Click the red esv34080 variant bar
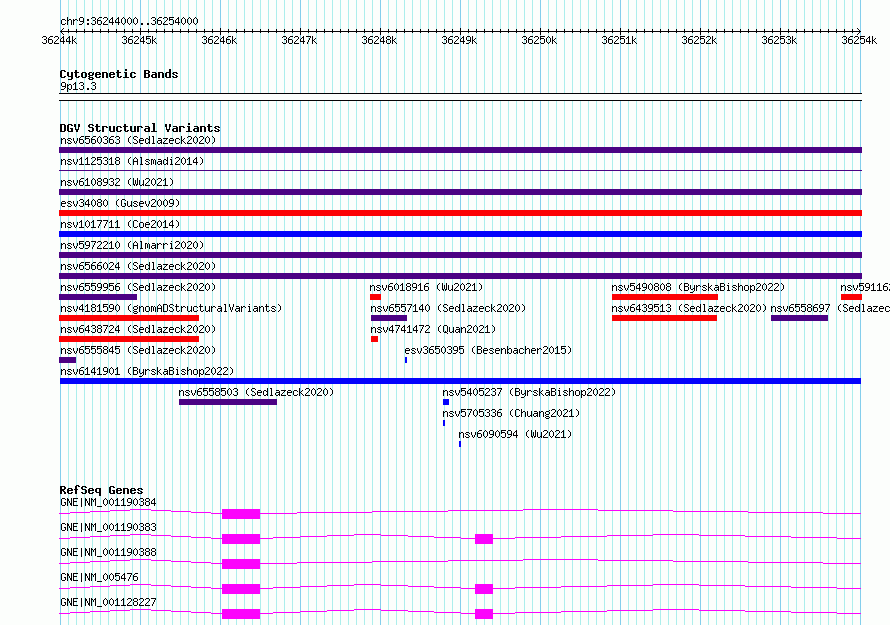Image resolution: width=890 pixels, height=625 pixels. click(x=460, y=213)
